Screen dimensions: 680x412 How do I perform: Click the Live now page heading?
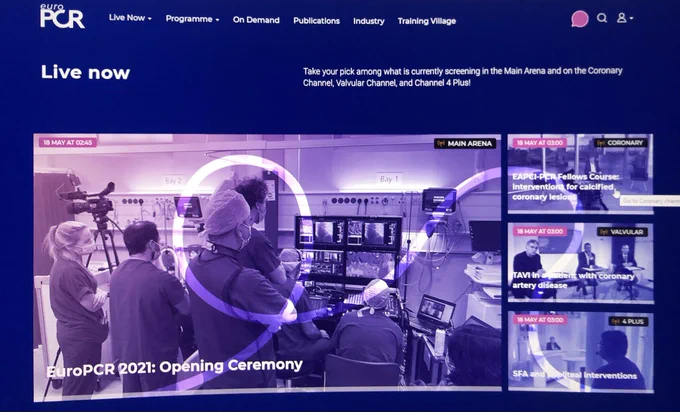[x=85, y=72]
